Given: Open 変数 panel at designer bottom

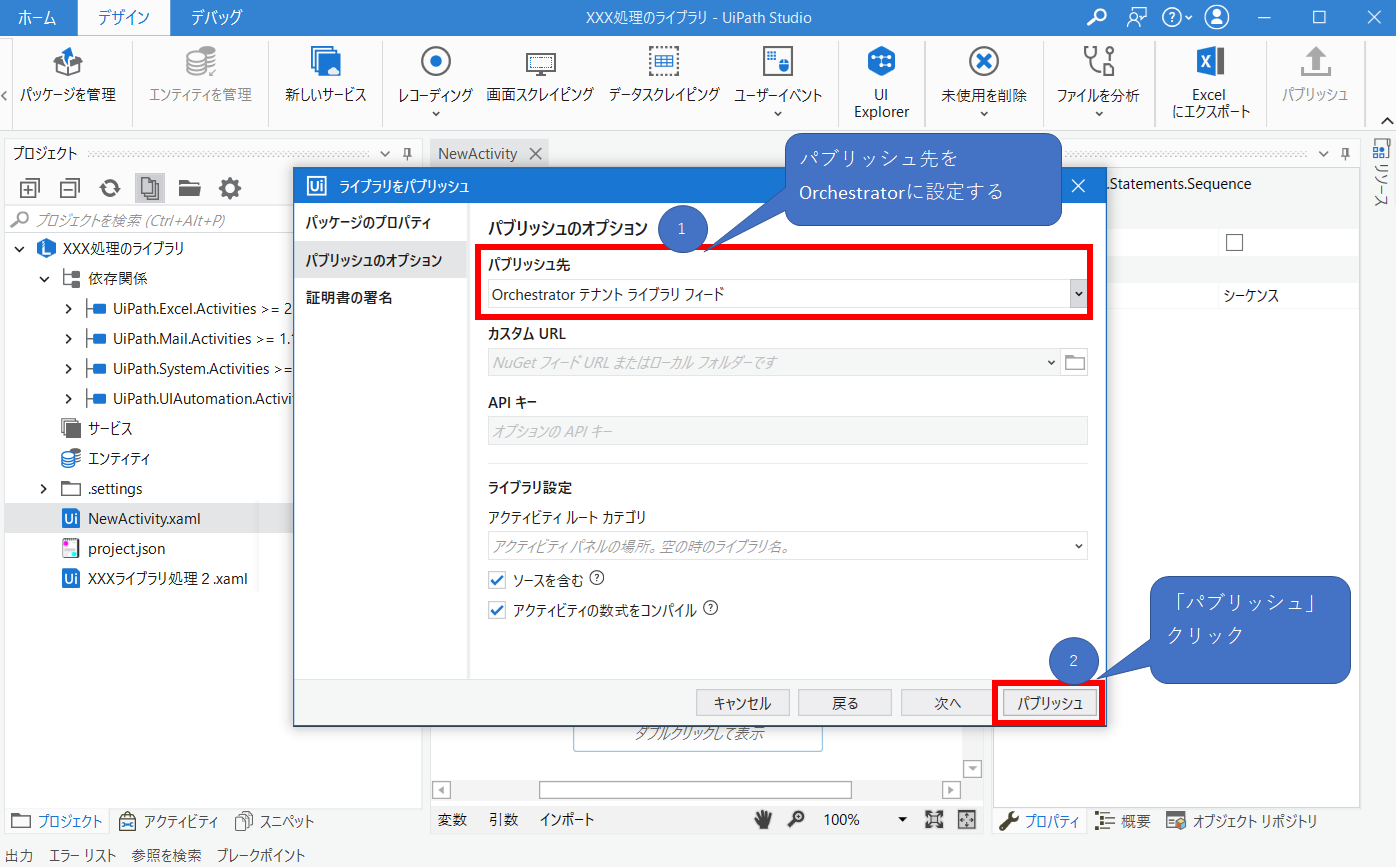Looking at the screenshot, I should tap(453, 820).
